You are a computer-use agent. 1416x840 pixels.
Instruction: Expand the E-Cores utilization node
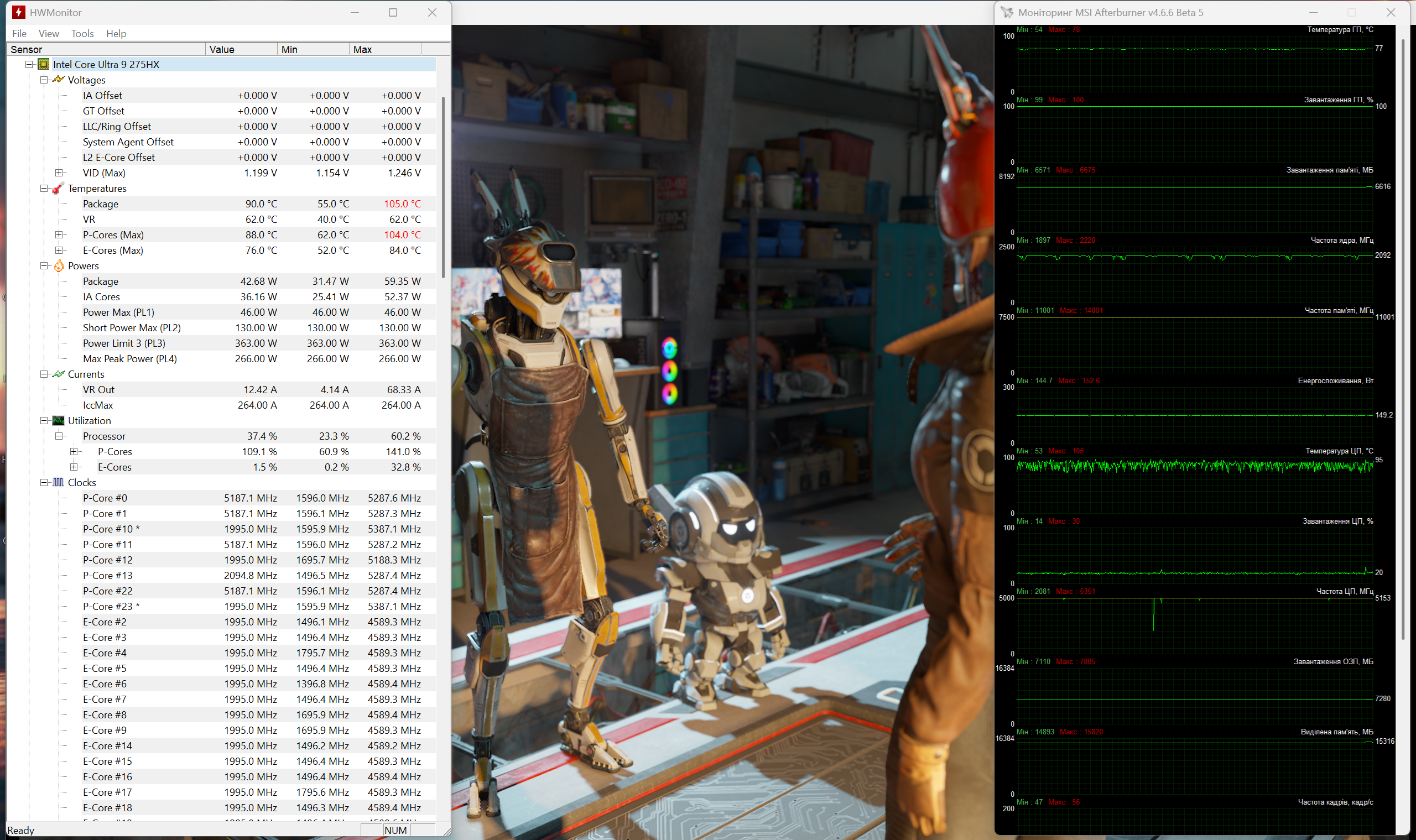(74, 467)
